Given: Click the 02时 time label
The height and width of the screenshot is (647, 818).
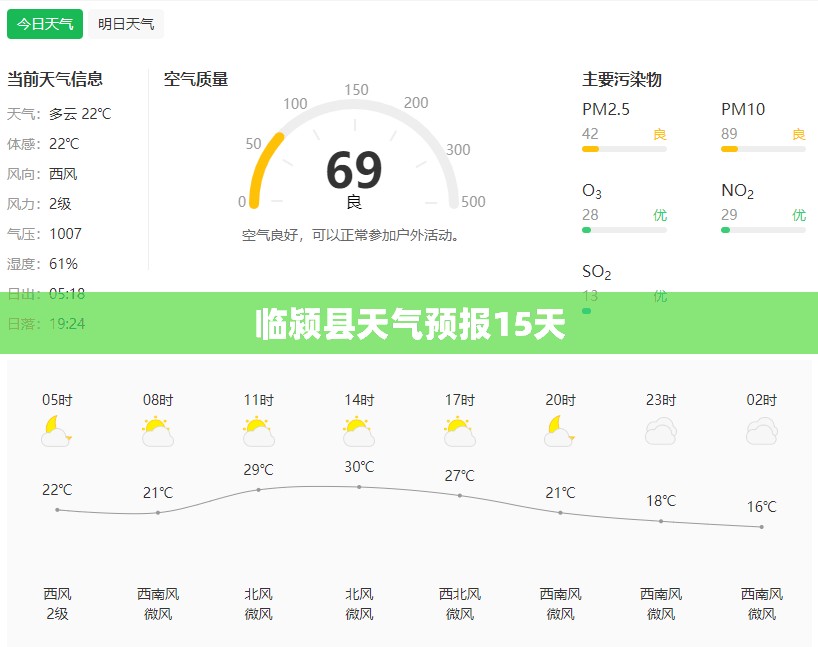Looking at the screenshot, I should (762, 400).
